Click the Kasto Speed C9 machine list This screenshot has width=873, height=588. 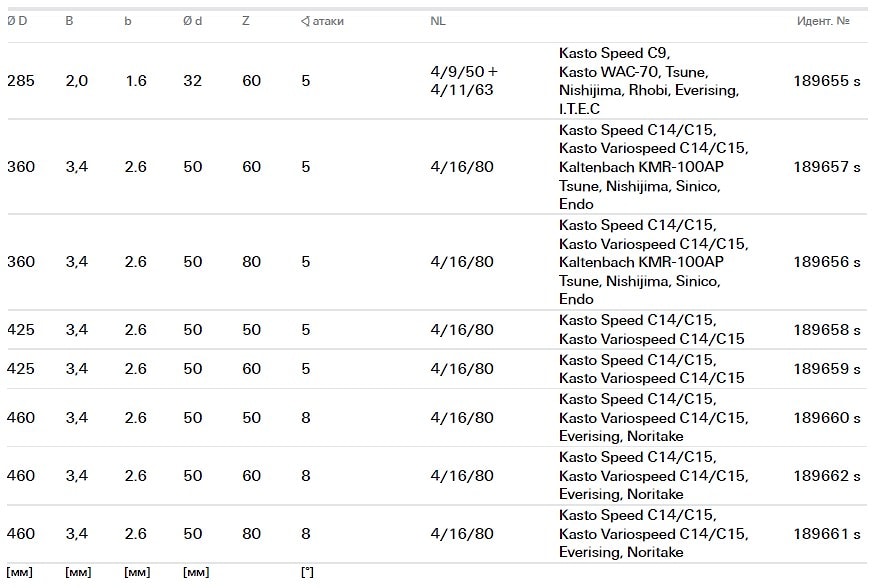coord(648,81)
